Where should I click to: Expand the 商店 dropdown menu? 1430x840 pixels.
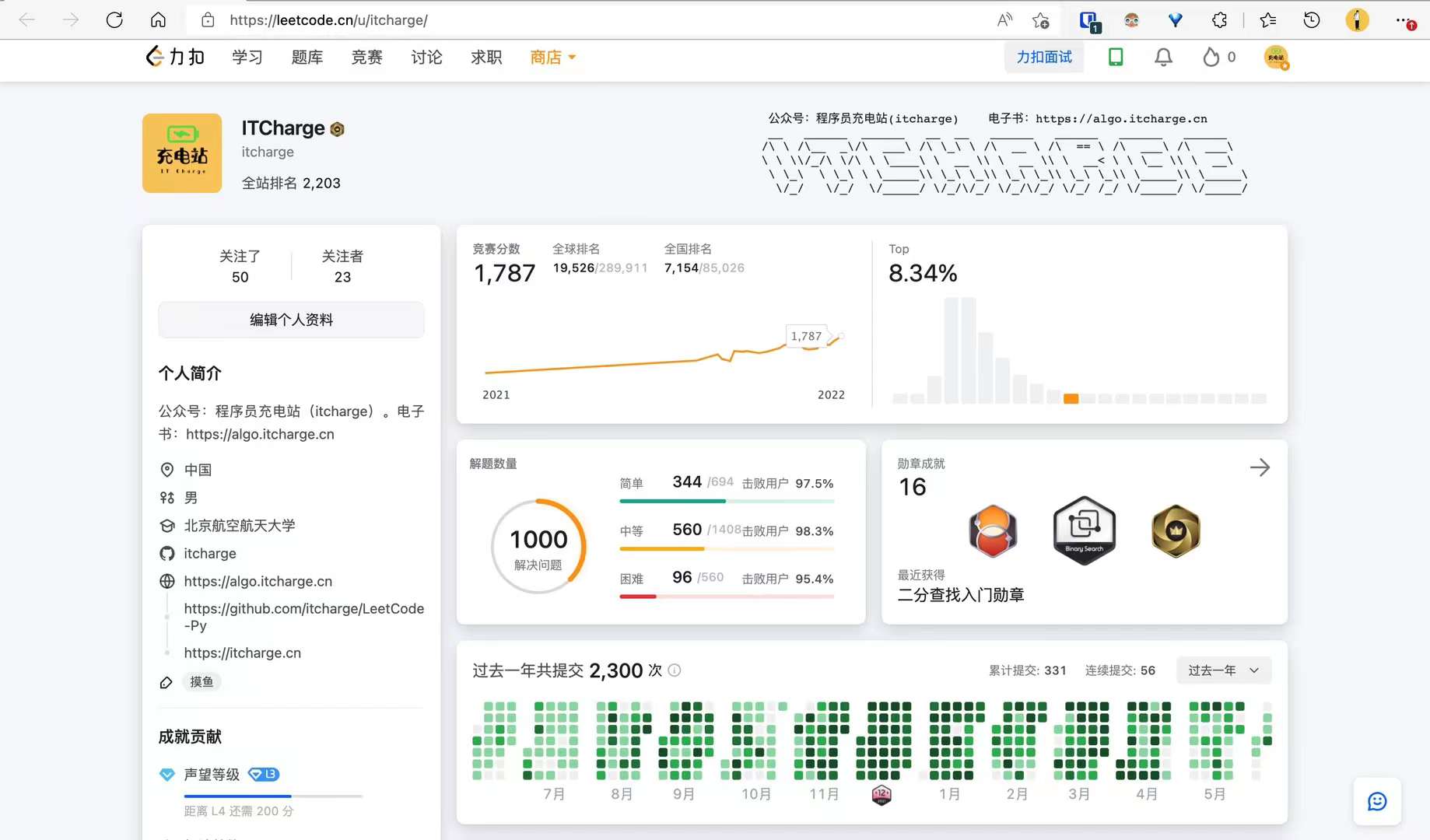[x=552, y=57]
